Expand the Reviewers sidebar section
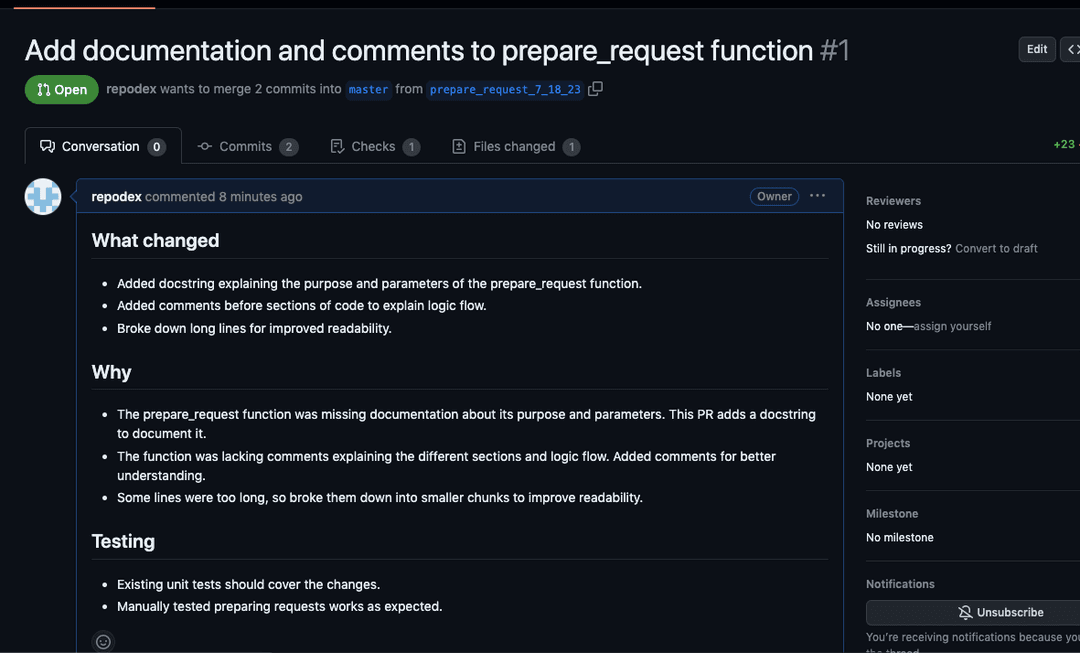This screenshot has height=653, width=1080. point(893,201)
